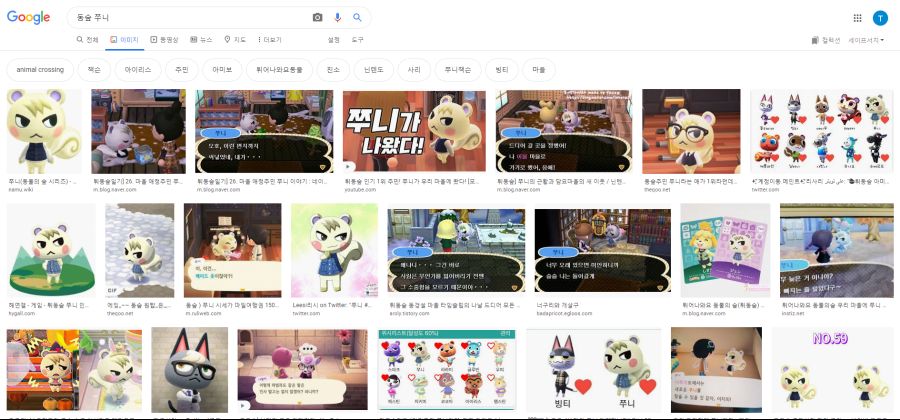
Task: Start a search by image with camera icon
Action: click(317, 18)
